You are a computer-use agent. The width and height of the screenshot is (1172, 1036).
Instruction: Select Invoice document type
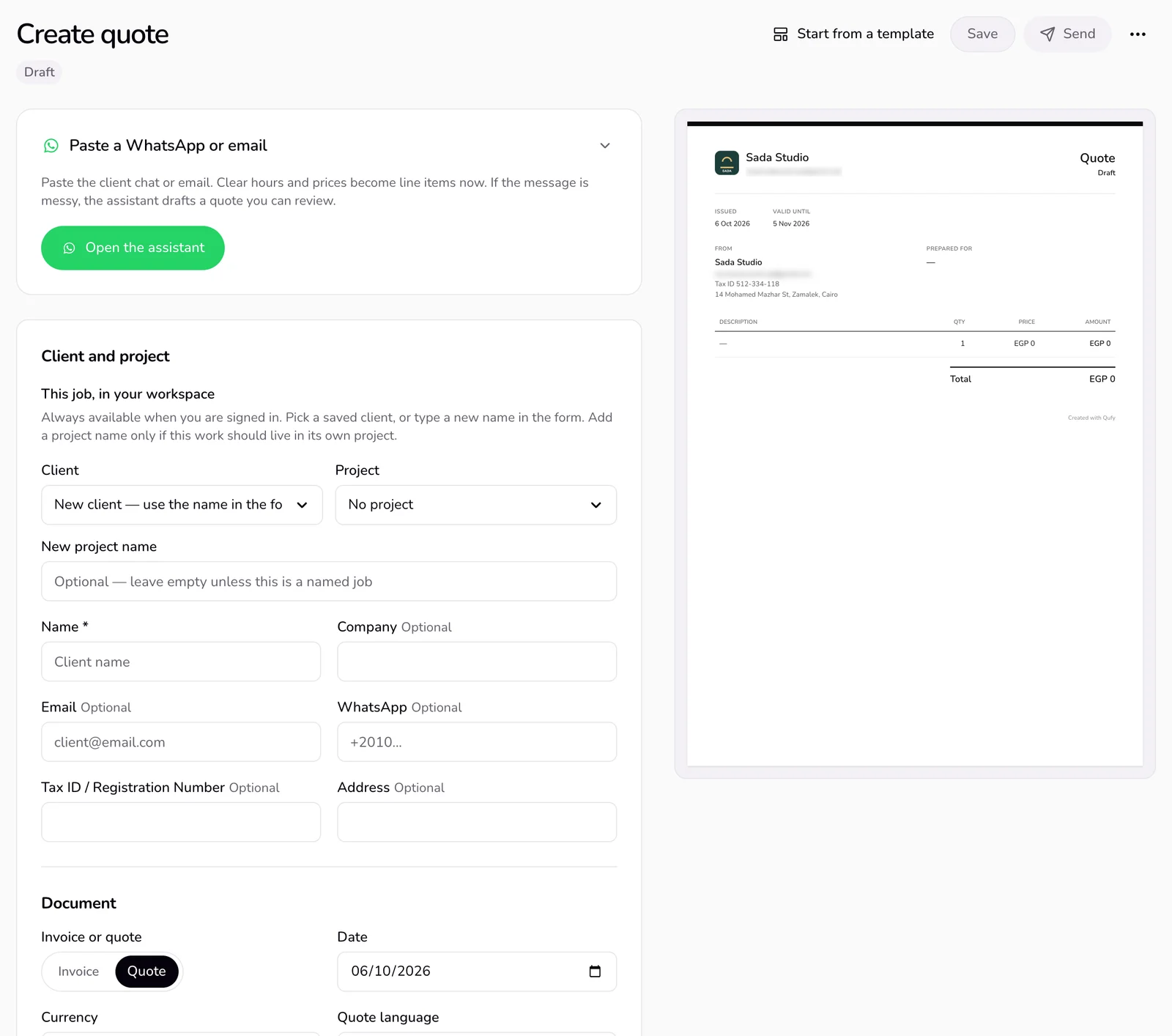tap(78, 972)
